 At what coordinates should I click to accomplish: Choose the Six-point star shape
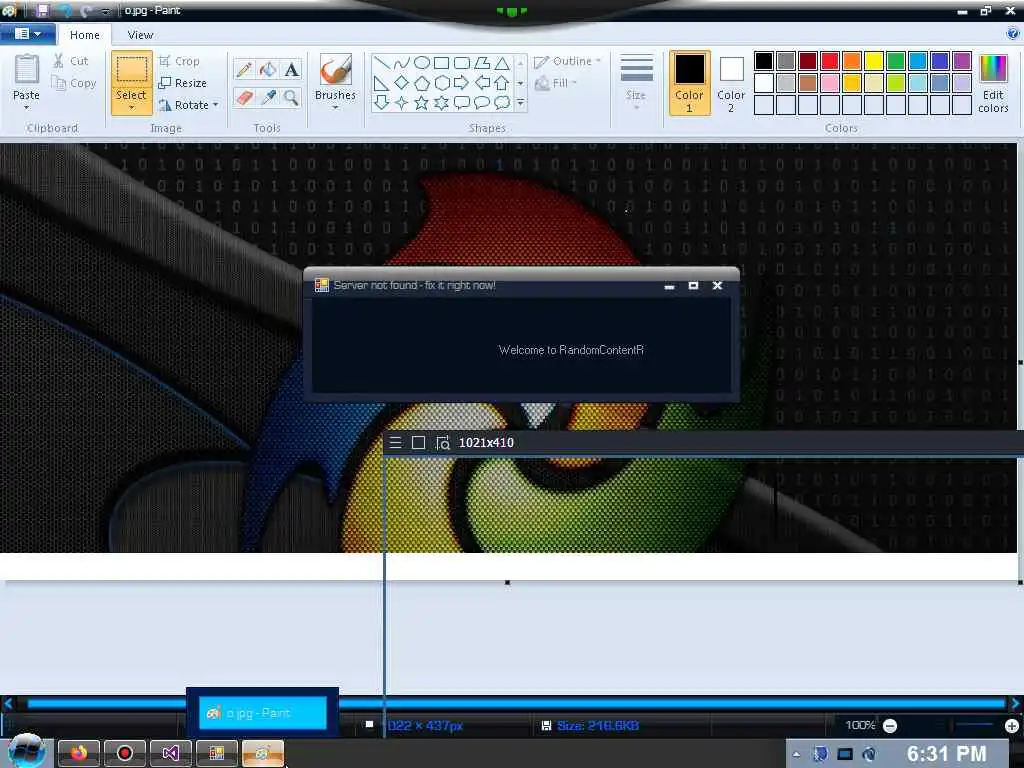(442, 103)
